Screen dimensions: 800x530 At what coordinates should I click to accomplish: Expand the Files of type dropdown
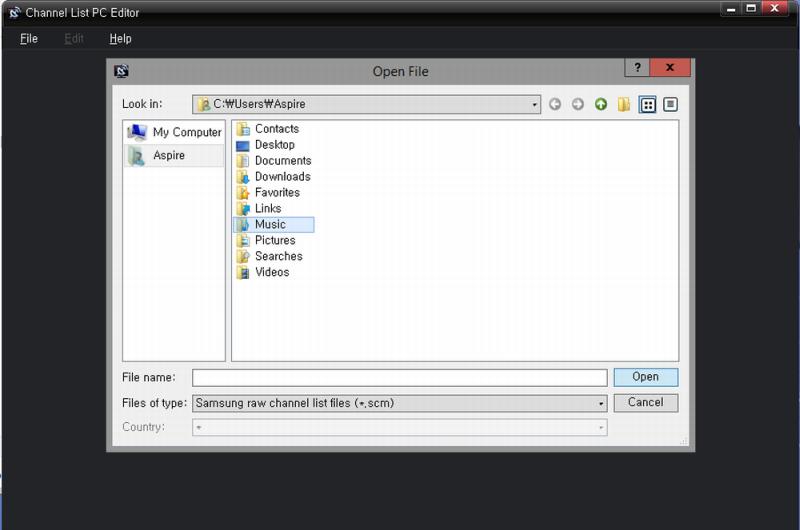pyautogui.click(x=601, y=403)
